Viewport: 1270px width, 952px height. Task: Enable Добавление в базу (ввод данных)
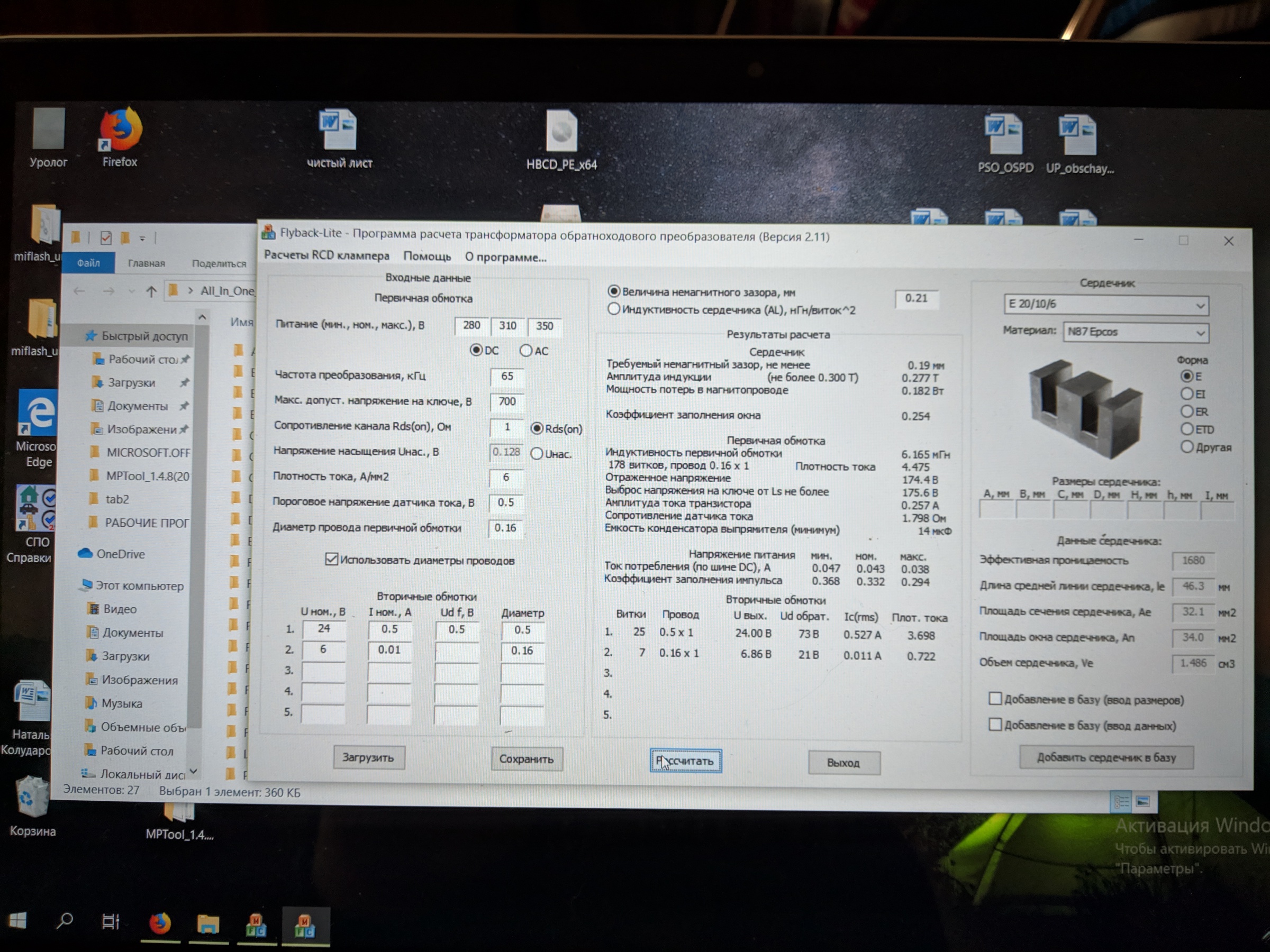[x=995, y=725]
